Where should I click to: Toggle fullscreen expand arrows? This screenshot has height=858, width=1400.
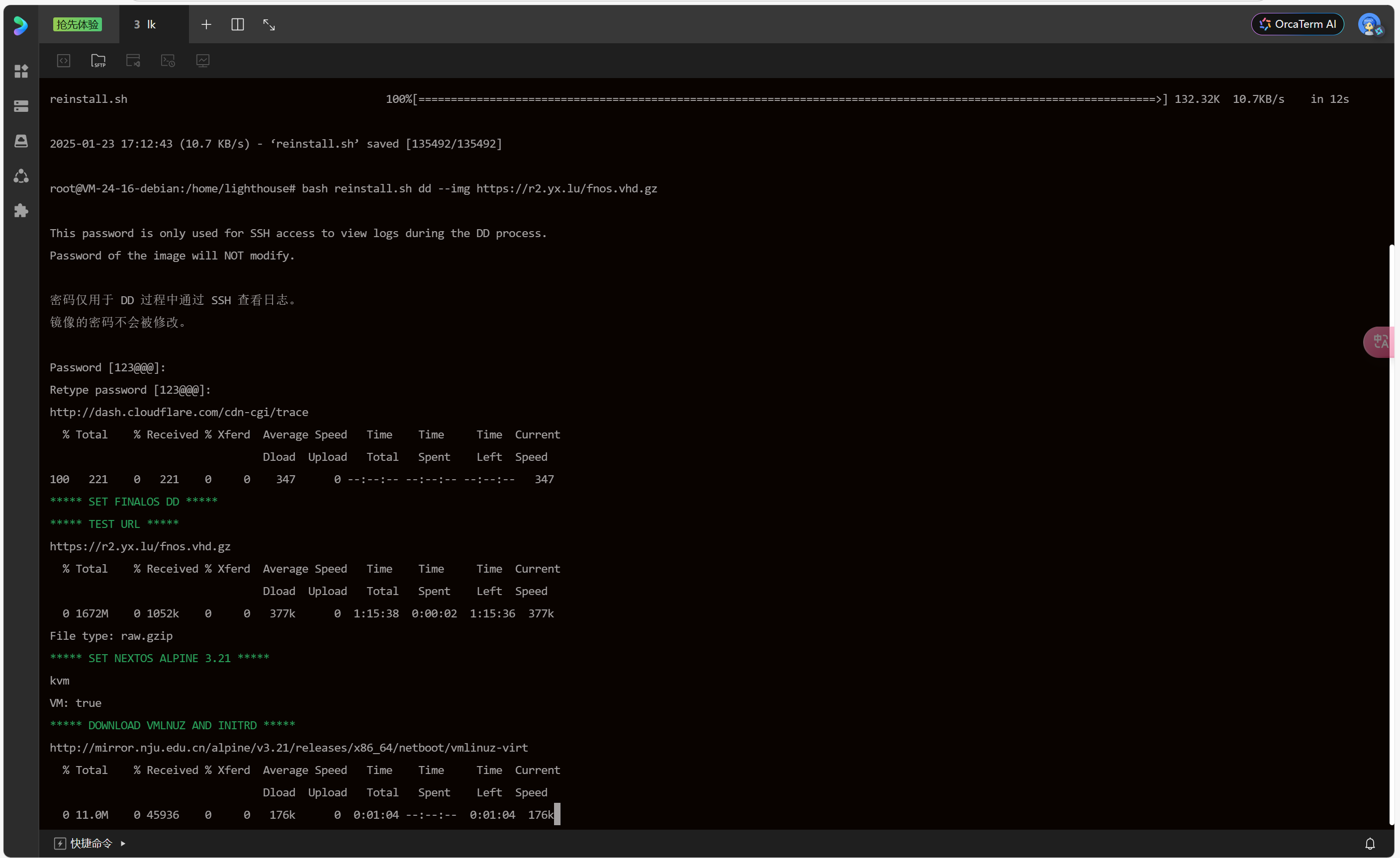[269, 24]
